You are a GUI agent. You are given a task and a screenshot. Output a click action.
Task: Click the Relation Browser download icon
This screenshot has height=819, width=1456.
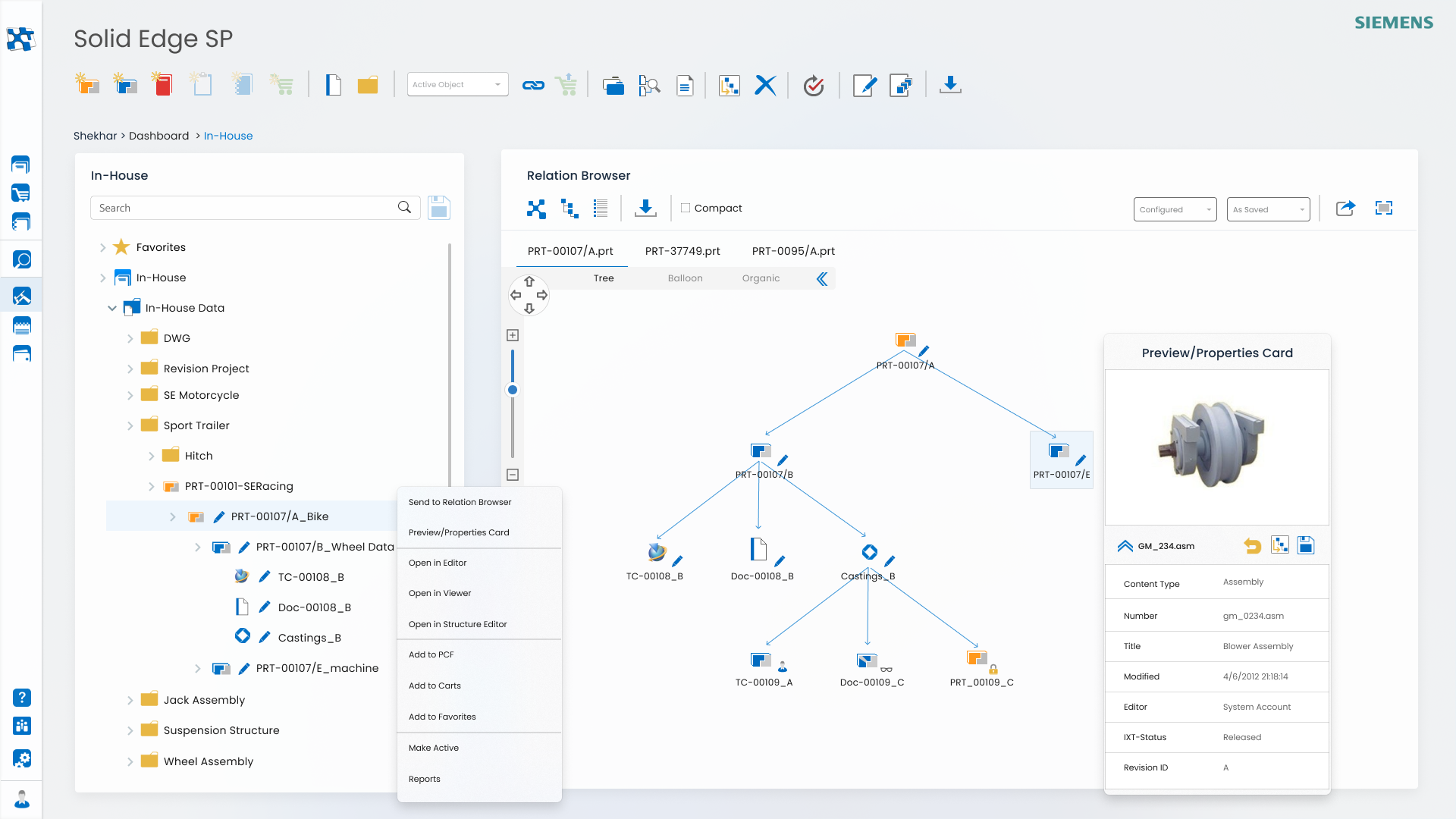click(x=645, y=209)
